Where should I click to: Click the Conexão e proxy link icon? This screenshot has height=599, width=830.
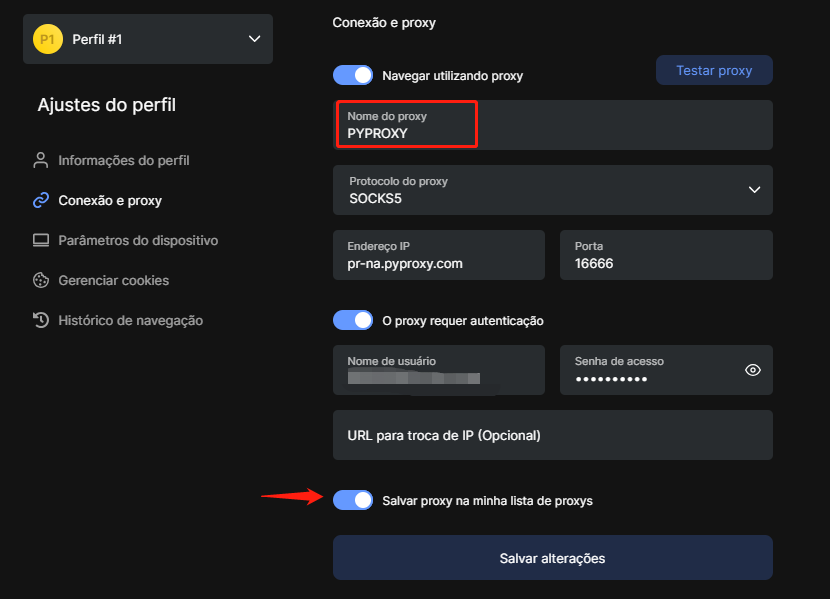tap(40, 200)
